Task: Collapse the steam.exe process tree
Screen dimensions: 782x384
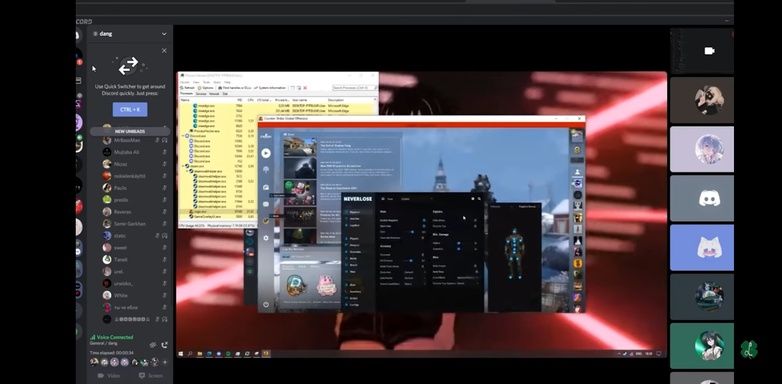Action: click(x=183, y=166)
